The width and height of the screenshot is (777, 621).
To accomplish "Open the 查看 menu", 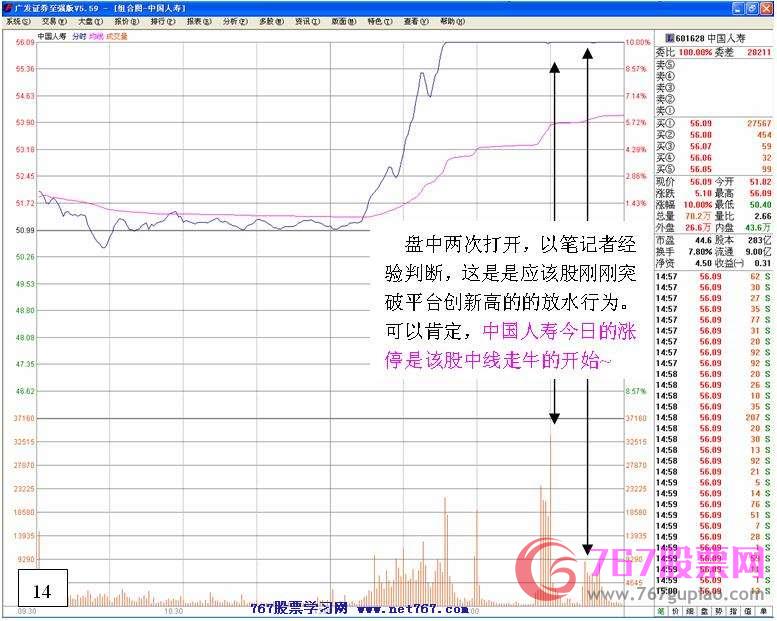I will tap(416, 22).
